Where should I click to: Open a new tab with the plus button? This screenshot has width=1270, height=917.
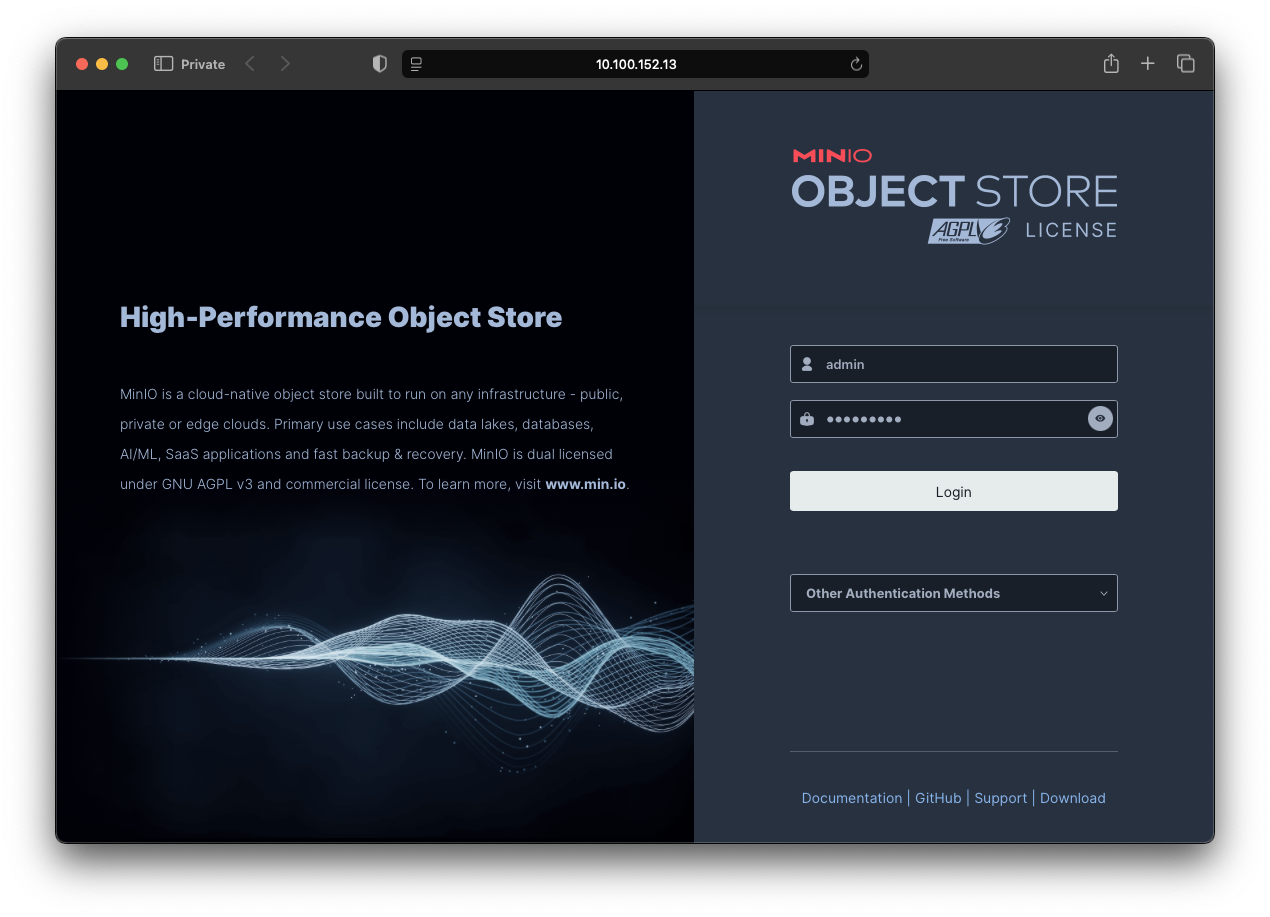click(1147, 63)
